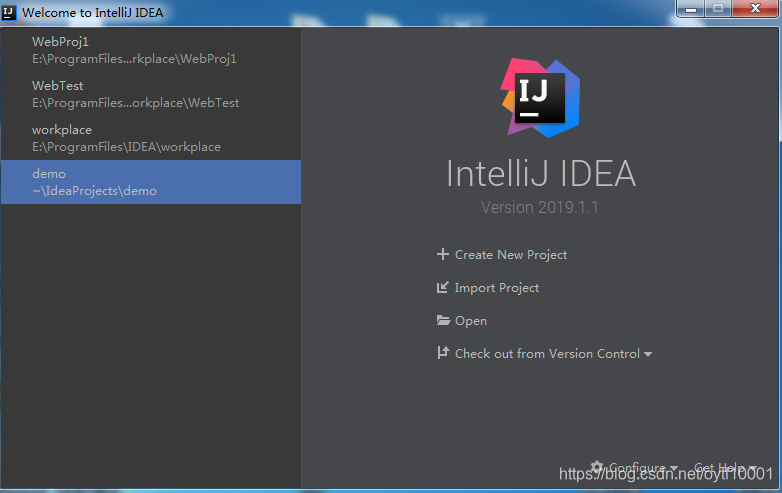Click path text E:\ProgramFiles...orkplace\WebTest
782x493 pixels.
[x=136, y=103]
